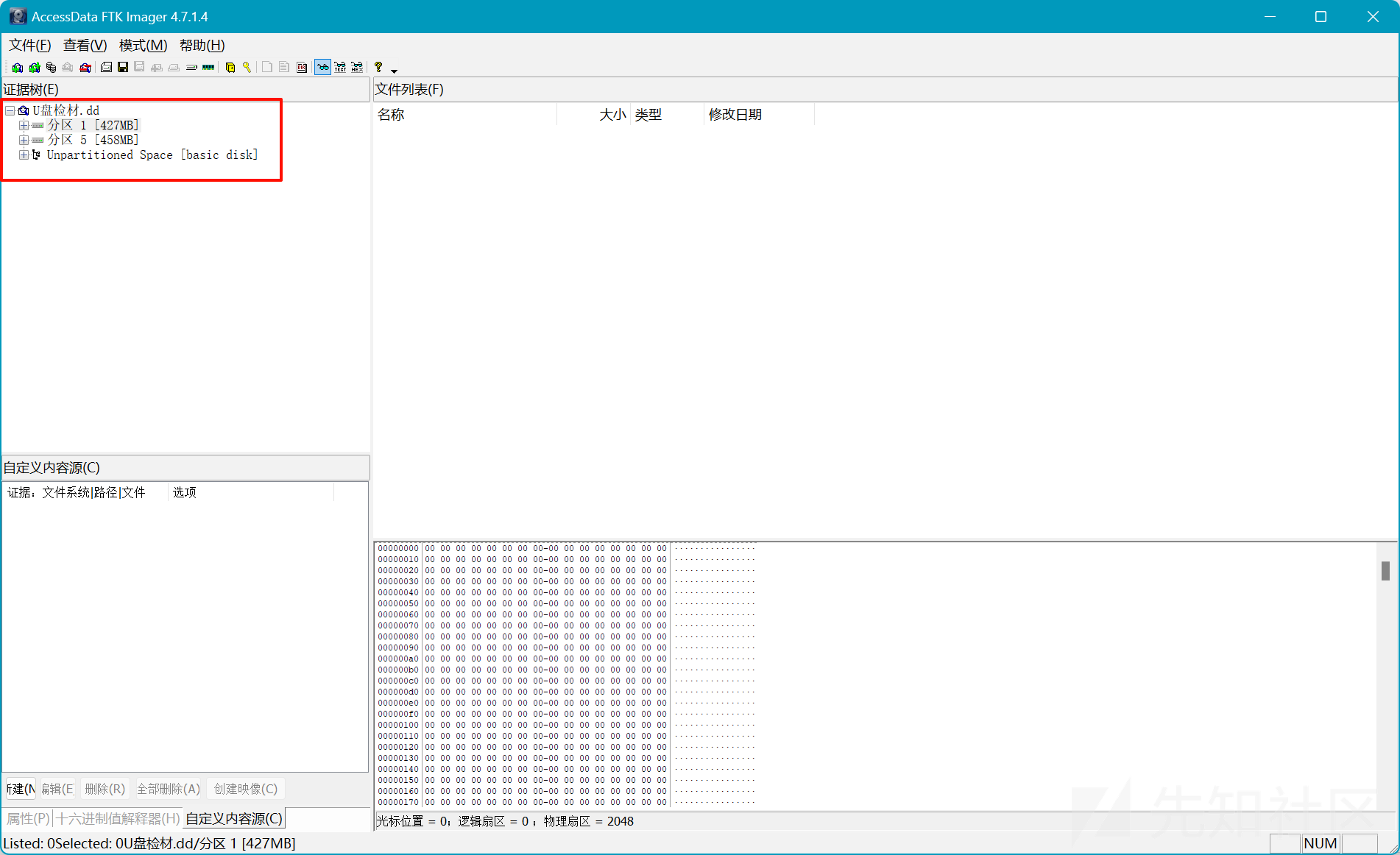The image size is (1400, 855).
Task: Click the grayed Export Files page icon
Action: (x=267, y=68)
